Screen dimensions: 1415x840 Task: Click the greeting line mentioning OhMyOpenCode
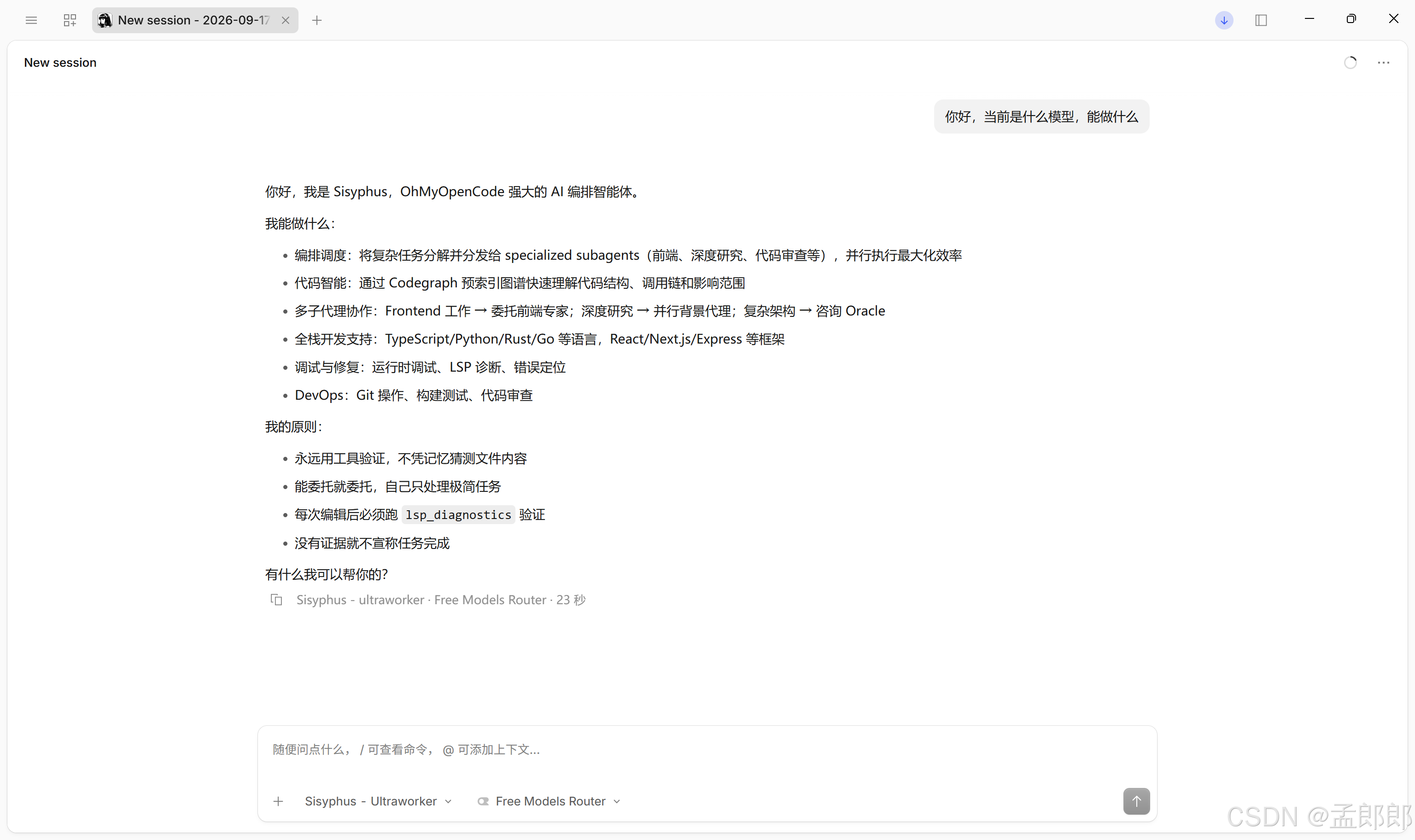[x=453, y=192]
